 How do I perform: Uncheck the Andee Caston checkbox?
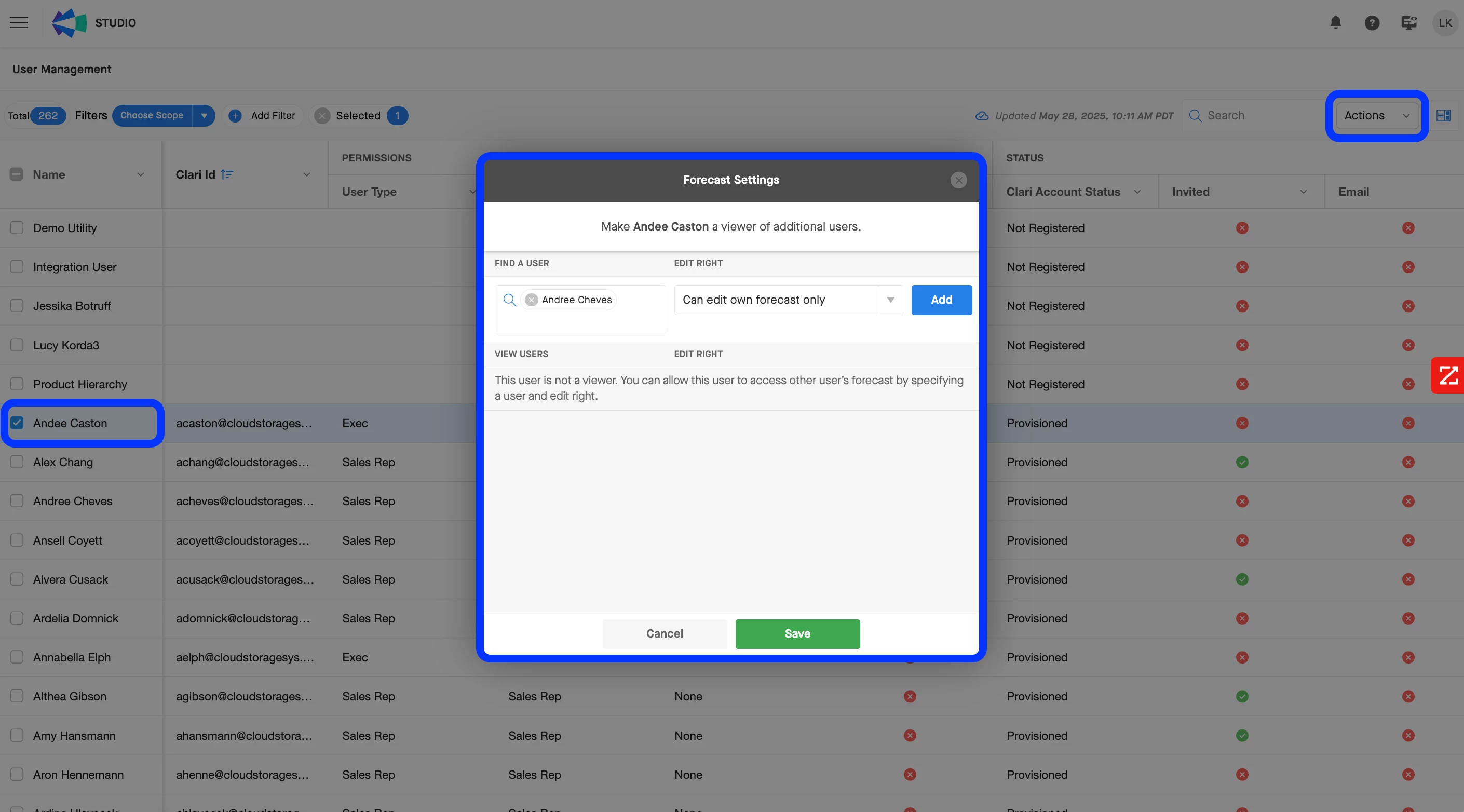(x=17, y=423)
